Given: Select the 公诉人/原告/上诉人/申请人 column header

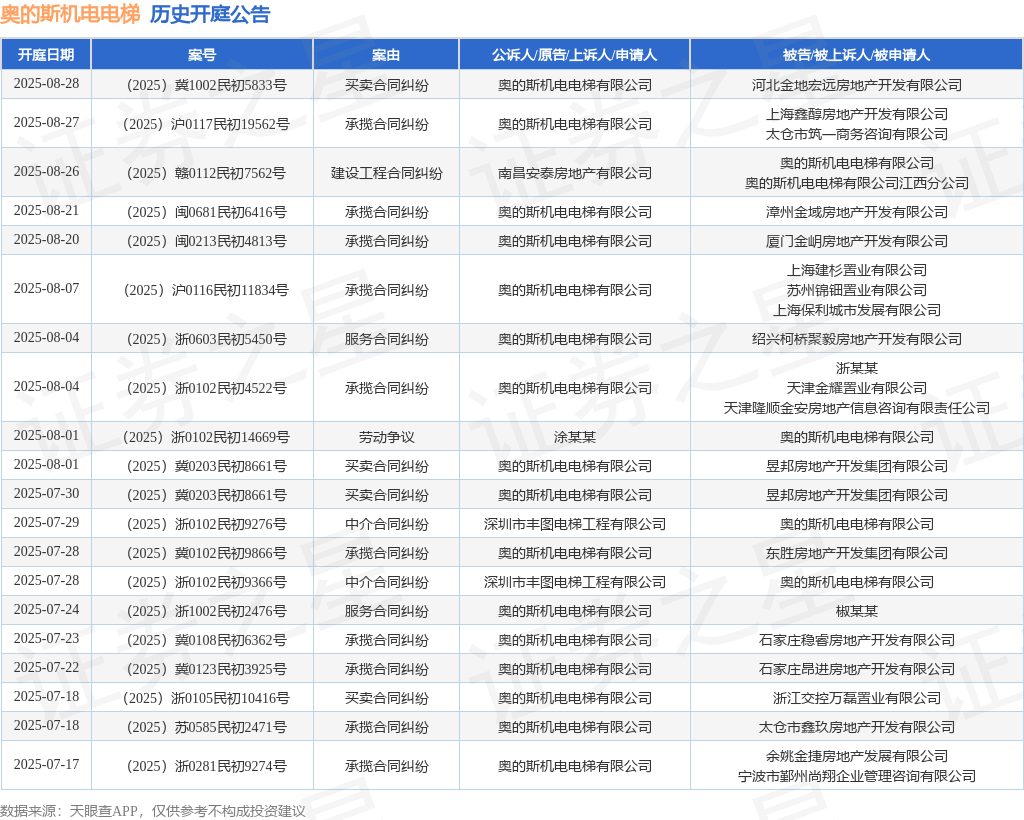Looking at the screenshot, I should tap(575, 55).
